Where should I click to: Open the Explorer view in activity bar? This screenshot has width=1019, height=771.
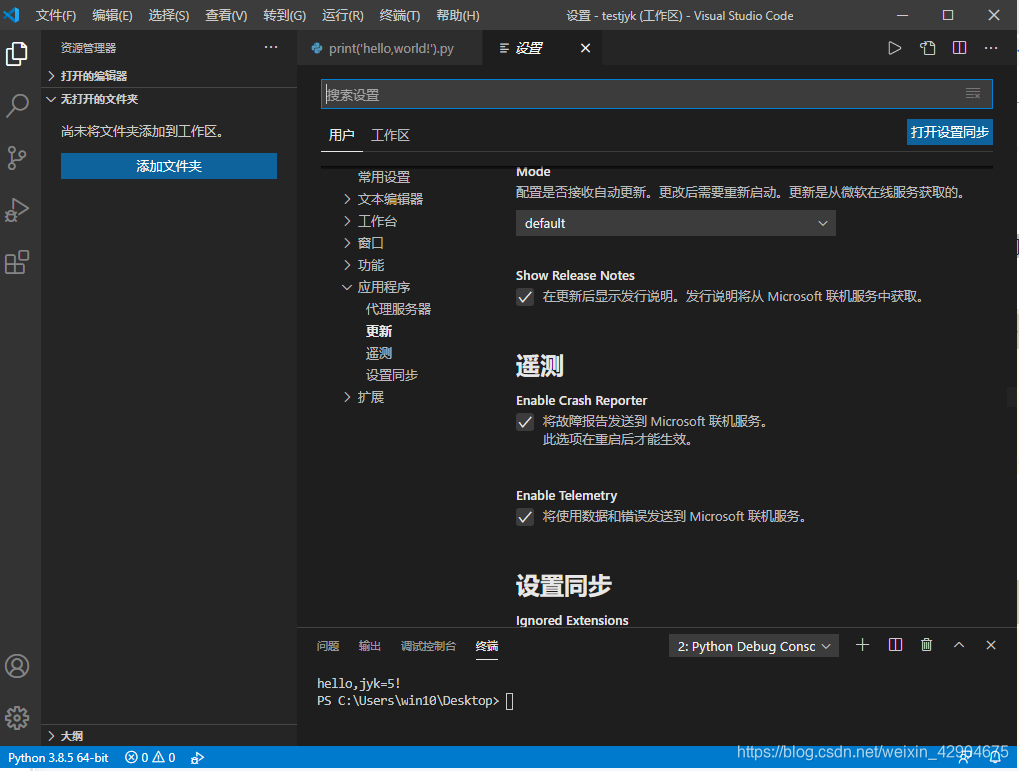pyautogui.click(x=17, y=53)
